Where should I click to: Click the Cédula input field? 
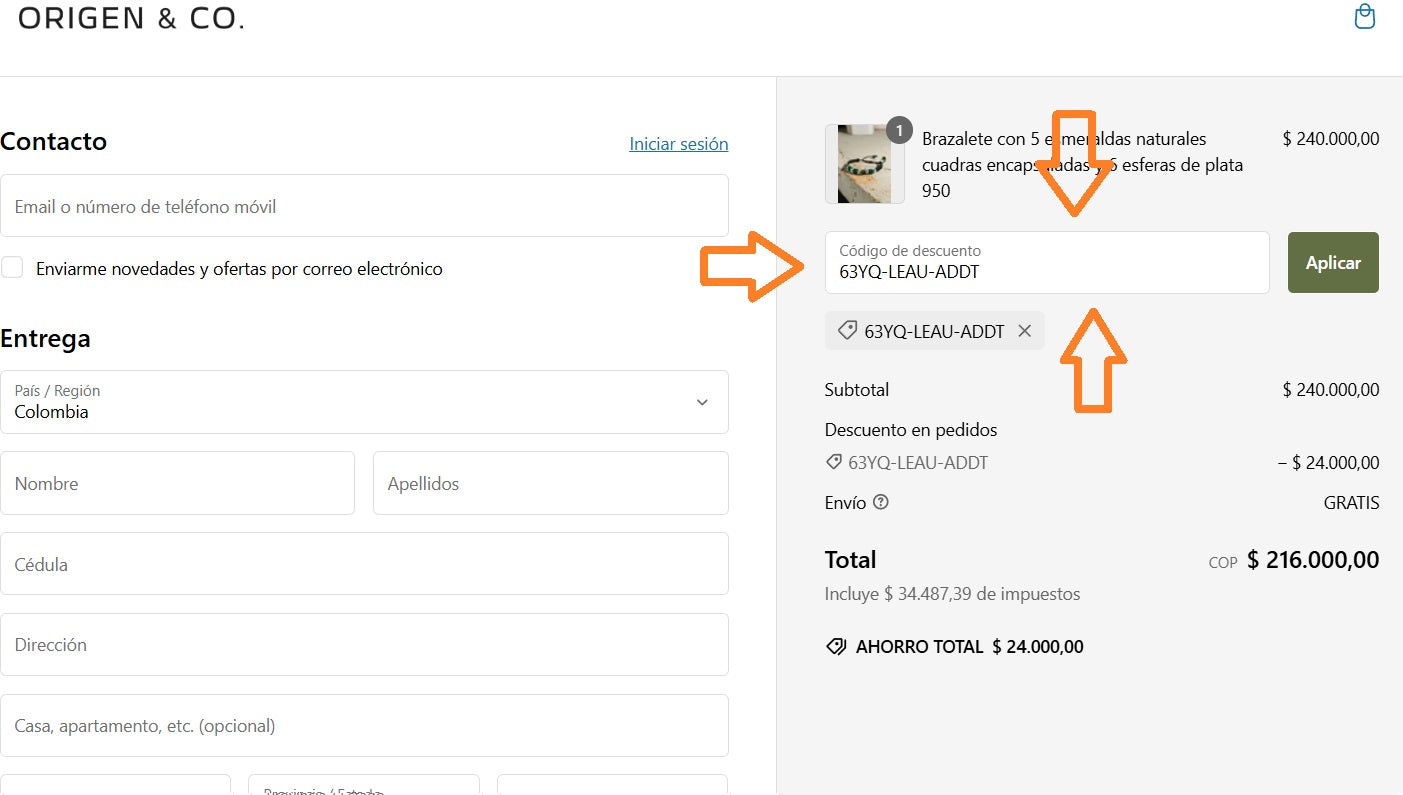point(364,564)
